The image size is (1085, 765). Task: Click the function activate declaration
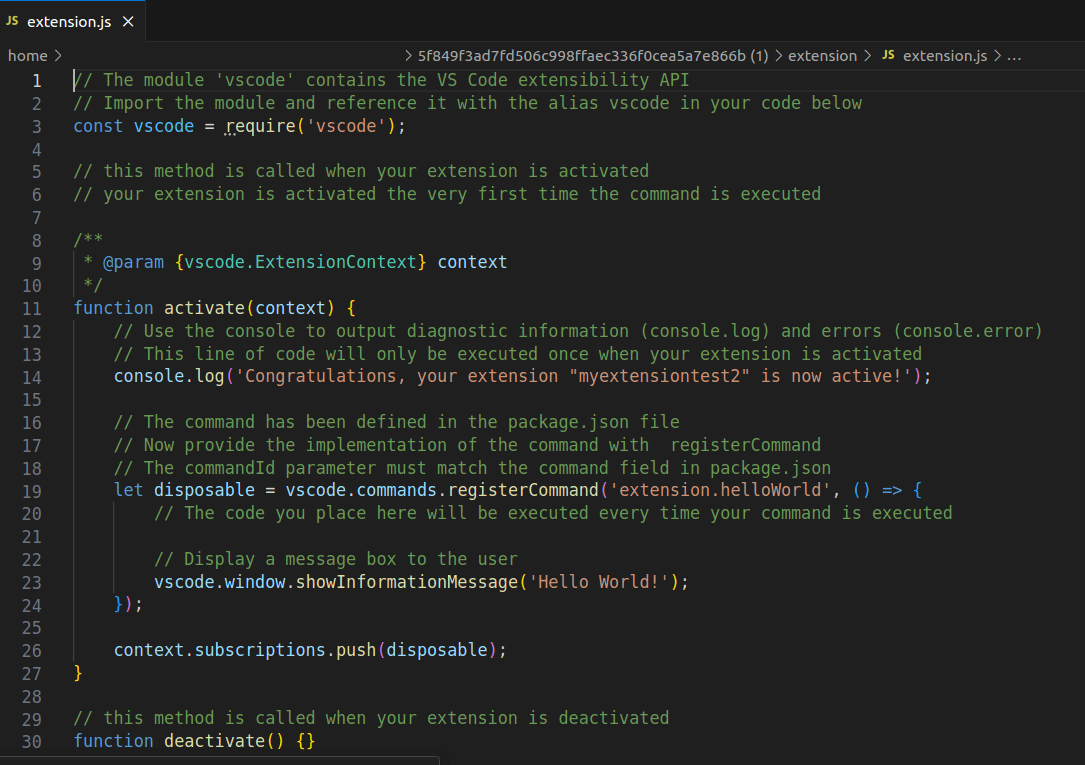click(x=204, y=307)
